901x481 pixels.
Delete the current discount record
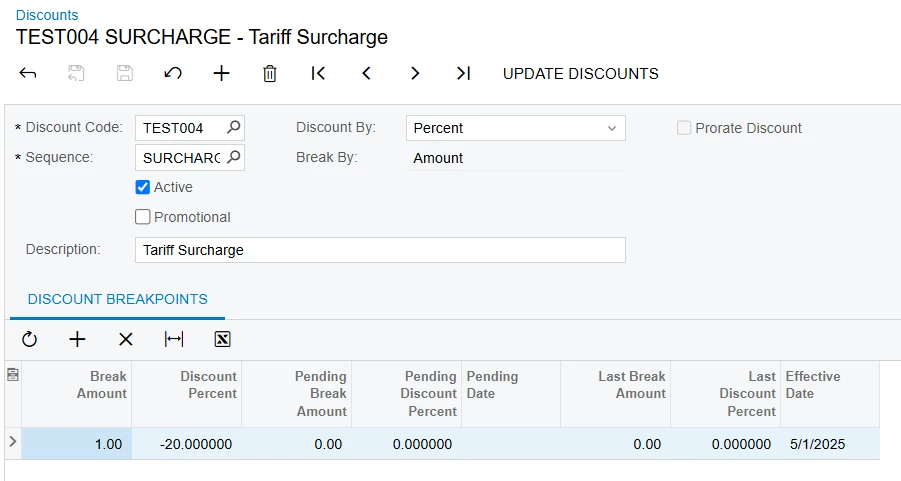click(x=269, y=73)
